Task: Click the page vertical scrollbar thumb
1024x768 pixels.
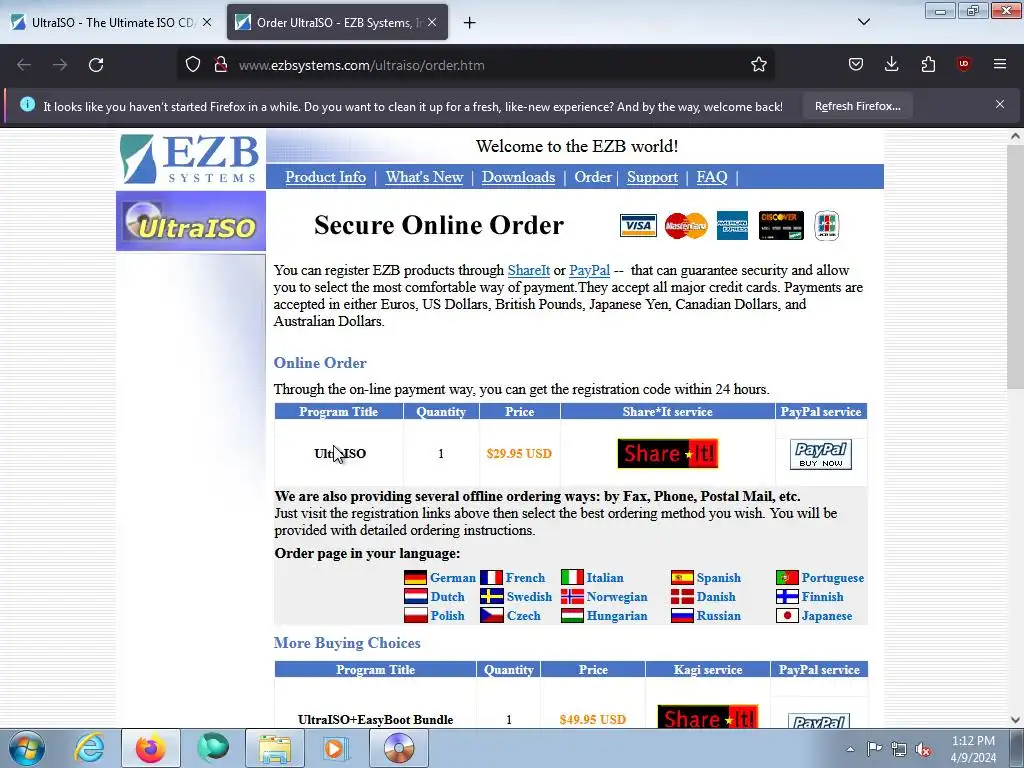Action: [1015, 268]
